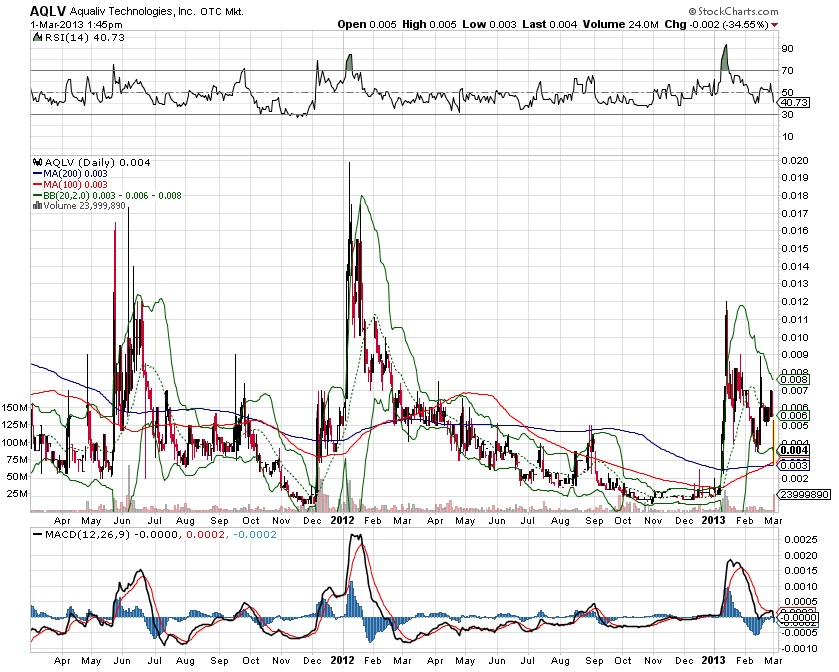Click the 2012 marker on price panel time axis

pyautogui.click(x=342, y=520)
